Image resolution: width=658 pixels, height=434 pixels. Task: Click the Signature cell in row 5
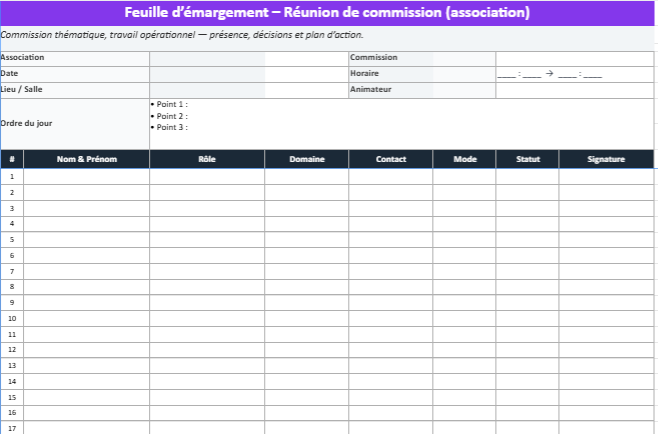(606, 239)
